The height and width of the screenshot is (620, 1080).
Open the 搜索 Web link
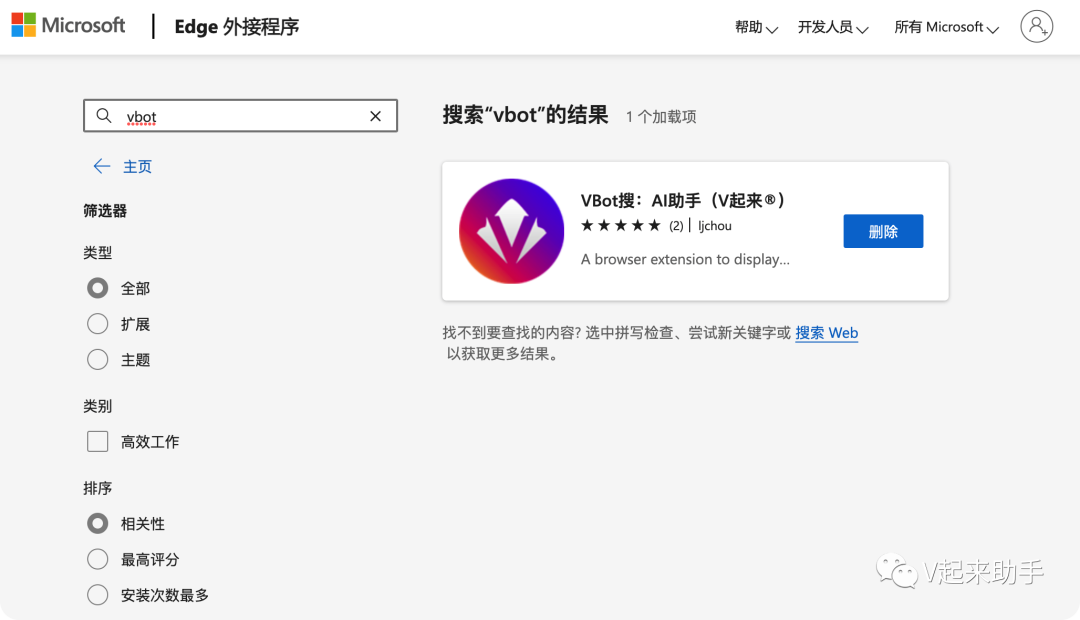[x=826, y=332]
